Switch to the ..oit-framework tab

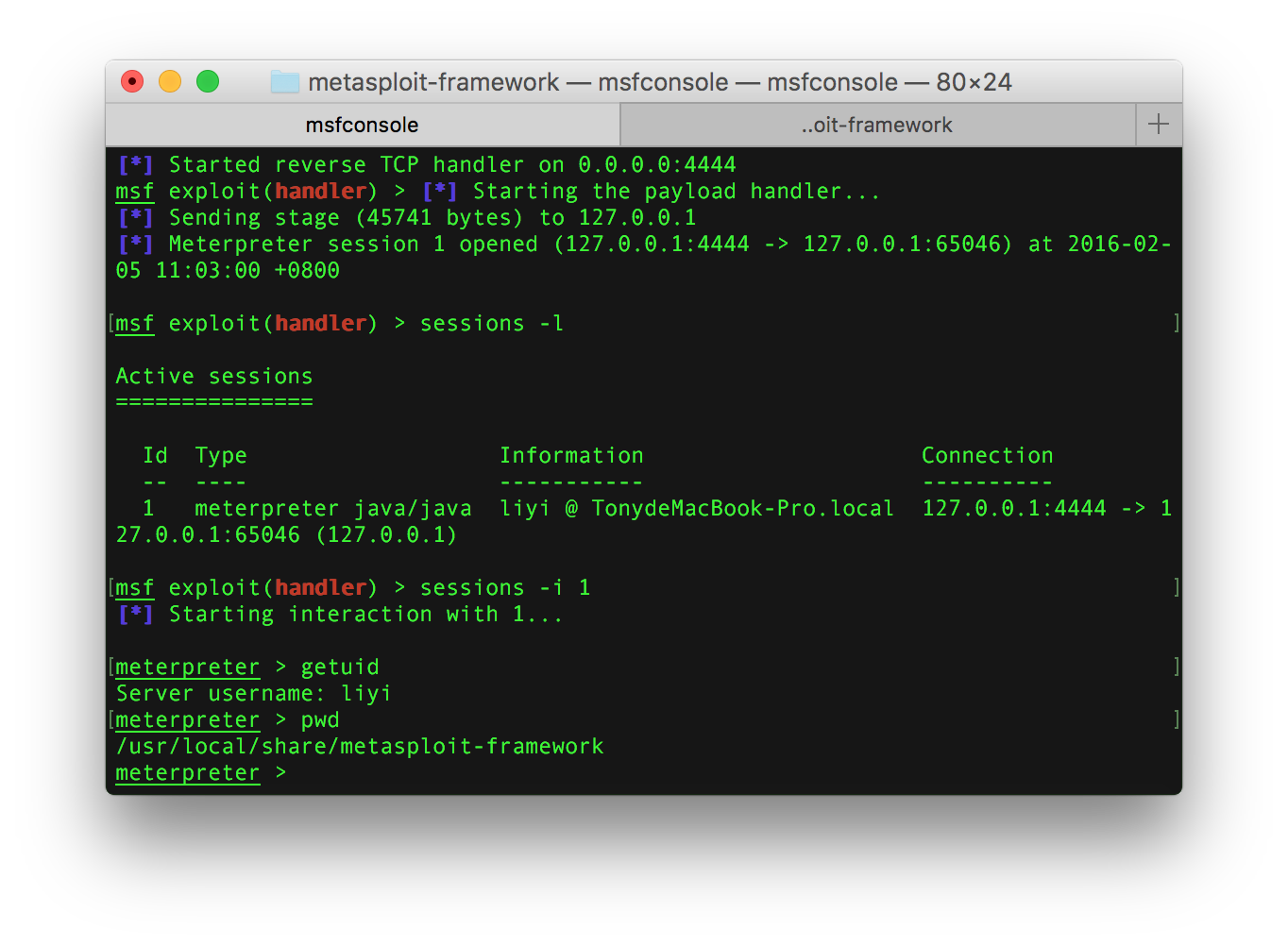(x=877, y=125)
